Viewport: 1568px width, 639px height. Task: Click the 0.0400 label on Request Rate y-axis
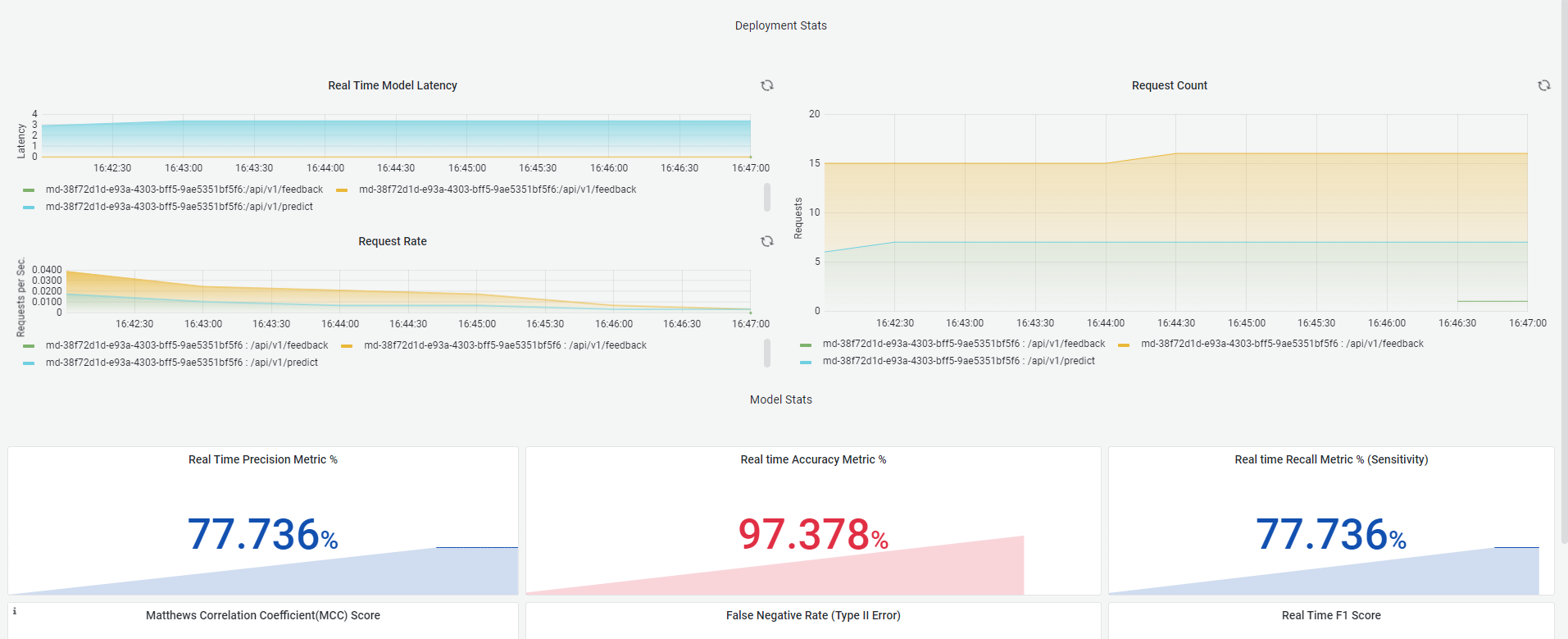point(47,270)
